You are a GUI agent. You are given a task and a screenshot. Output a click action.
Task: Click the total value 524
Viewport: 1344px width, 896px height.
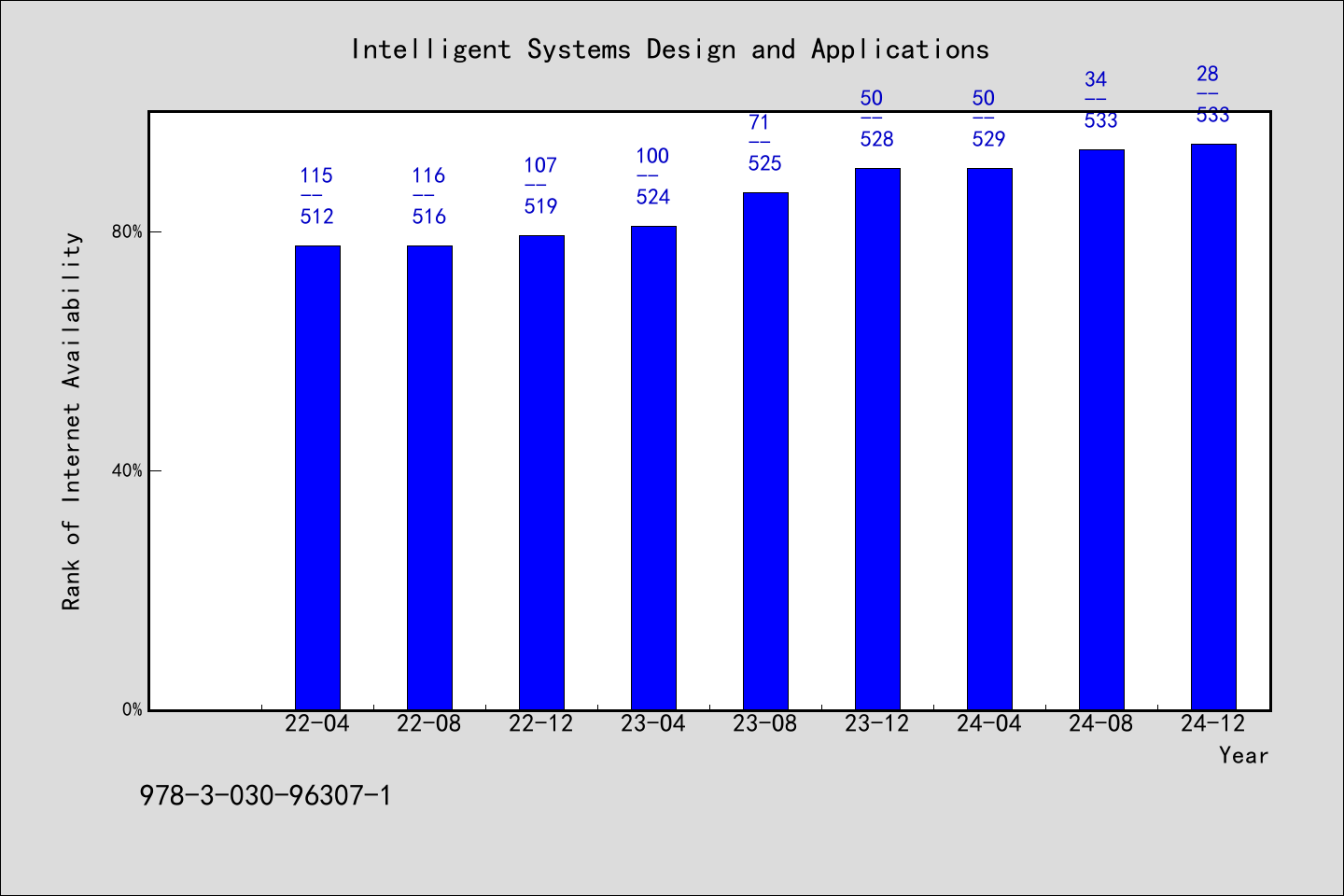point(652,197)
